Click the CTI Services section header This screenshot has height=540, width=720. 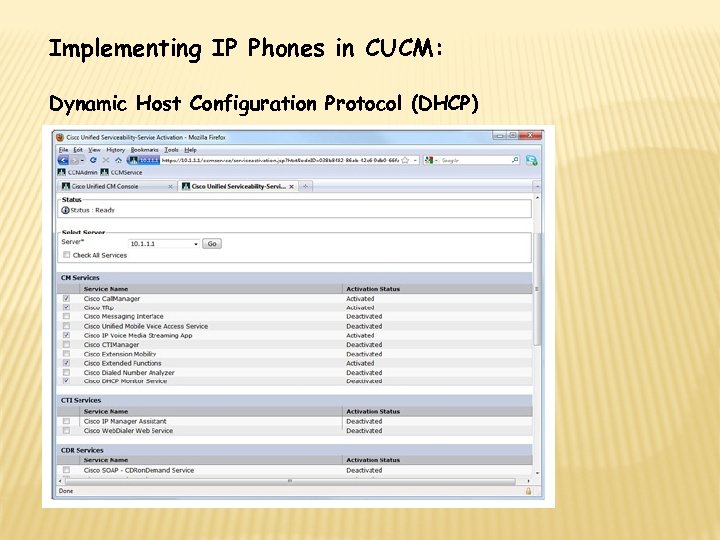tap(294, 400)
